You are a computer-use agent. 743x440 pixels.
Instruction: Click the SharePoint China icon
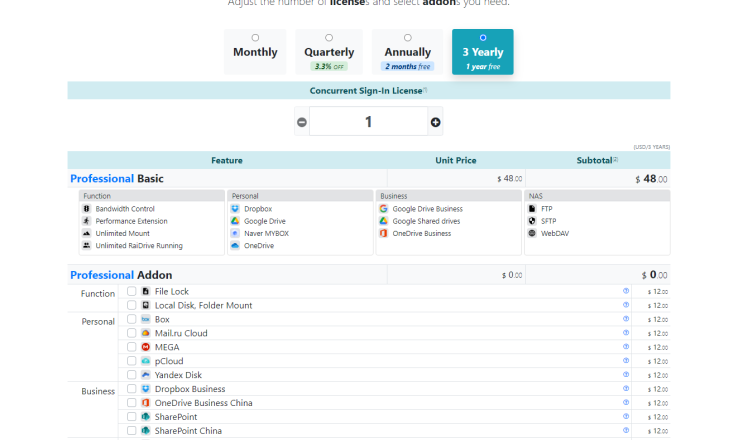tap(146, 431)
